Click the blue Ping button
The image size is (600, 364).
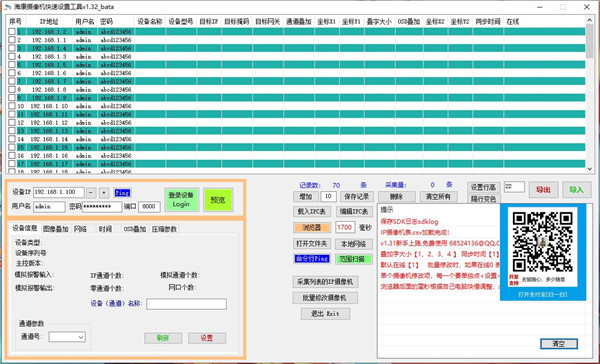(122, 193)
